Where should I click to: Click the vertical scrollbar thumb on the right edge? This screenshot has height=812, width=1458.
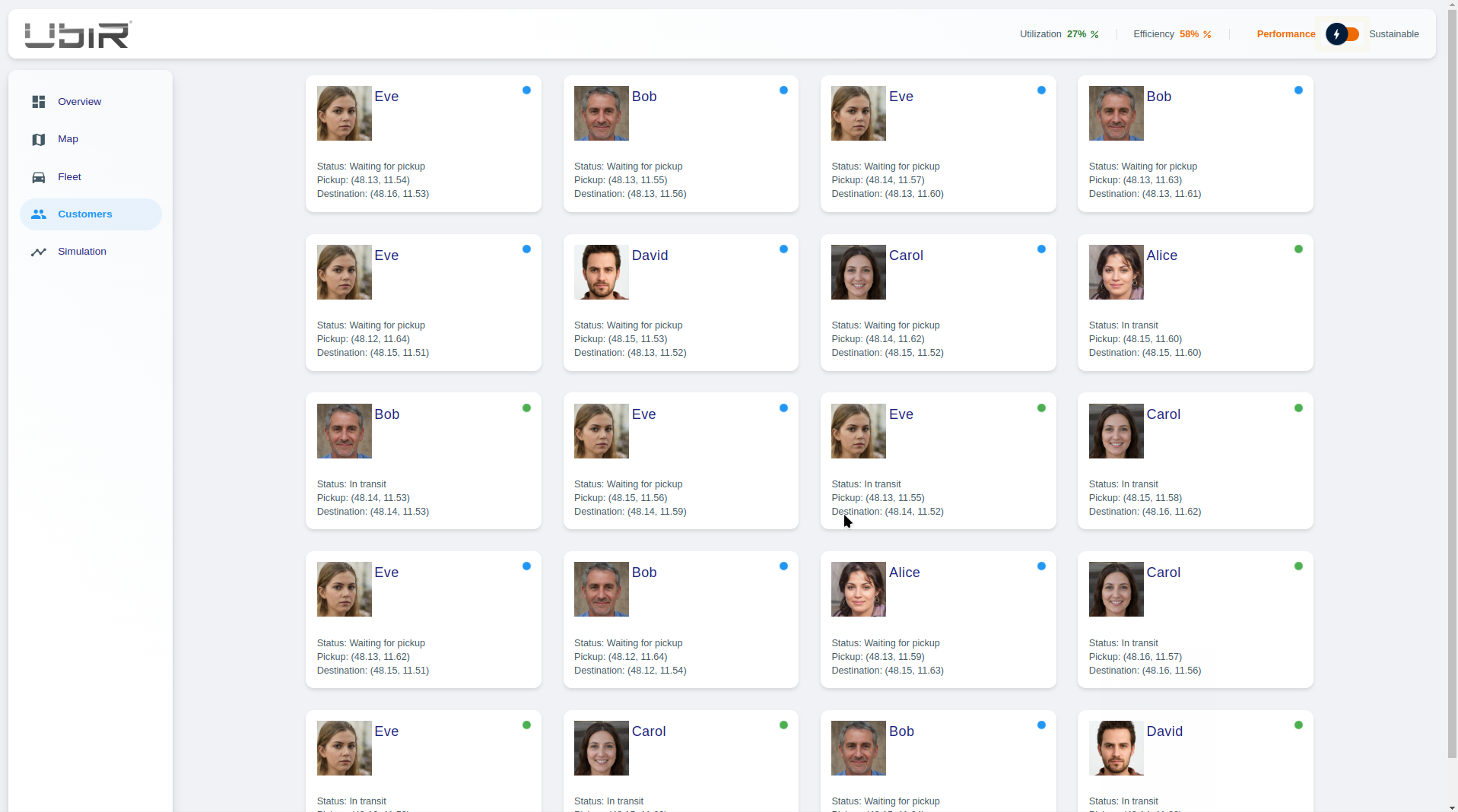coord(1453,384)
